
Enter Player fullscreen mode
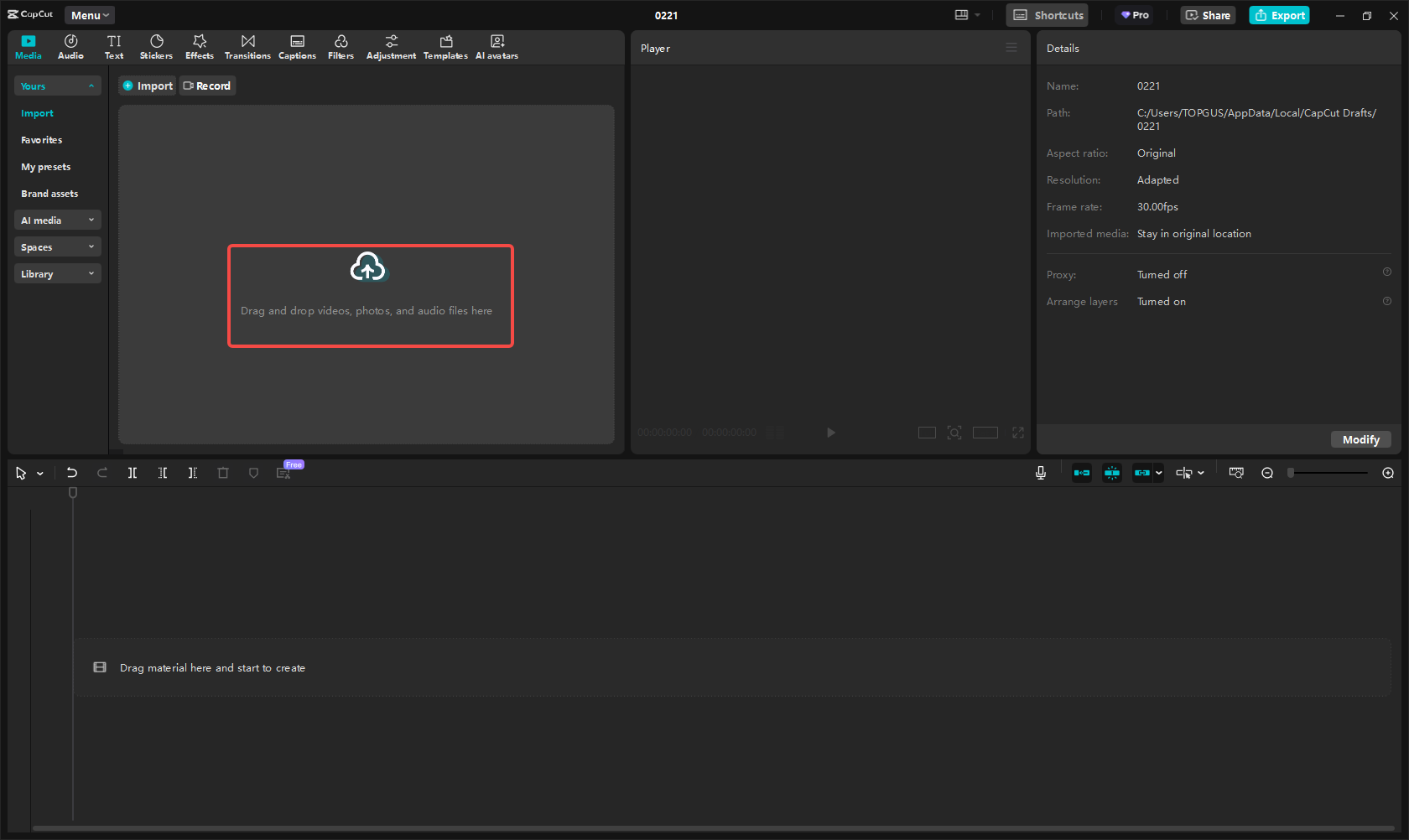point(1018,433)
